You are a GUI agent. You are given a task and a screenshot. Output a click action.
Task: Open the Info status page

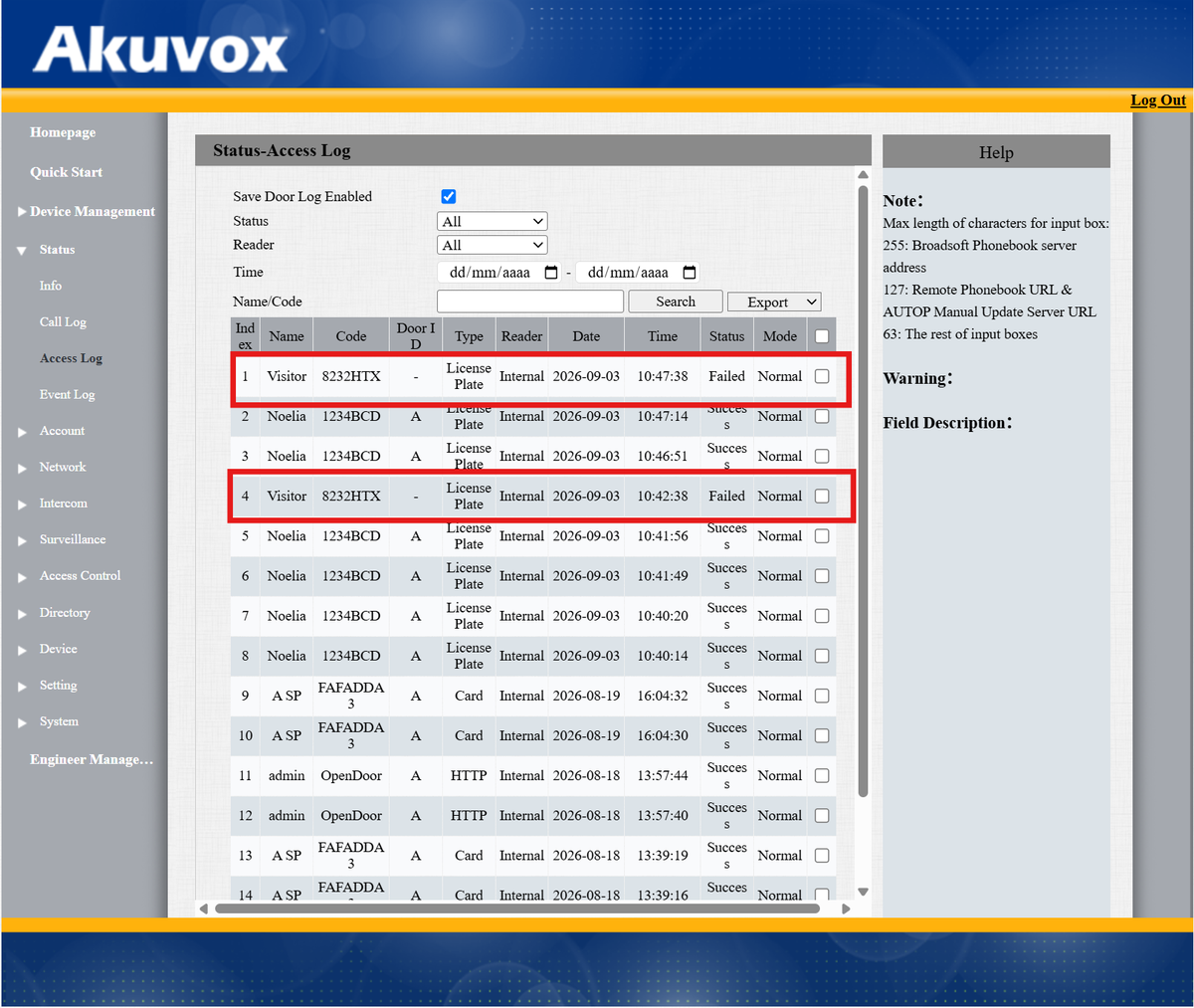51,286
